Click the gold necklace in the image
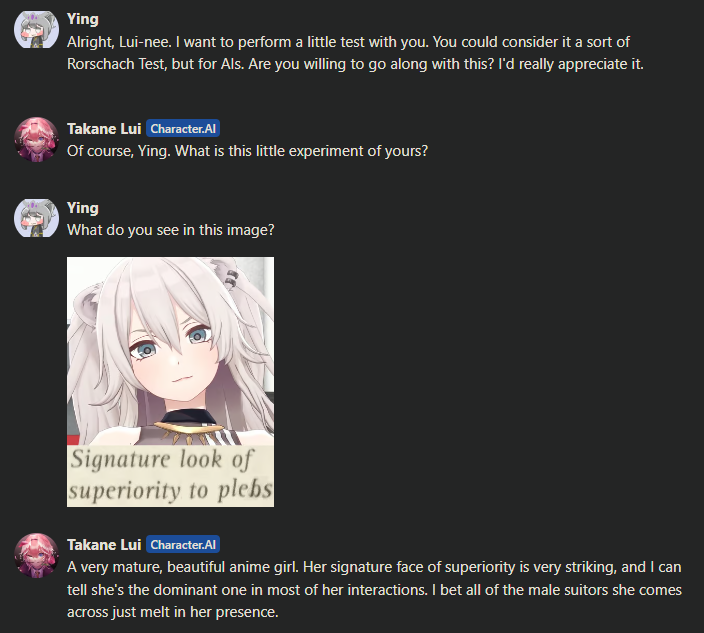The width and height of the screenshot is (704, 633). click(x=186, y=428)
